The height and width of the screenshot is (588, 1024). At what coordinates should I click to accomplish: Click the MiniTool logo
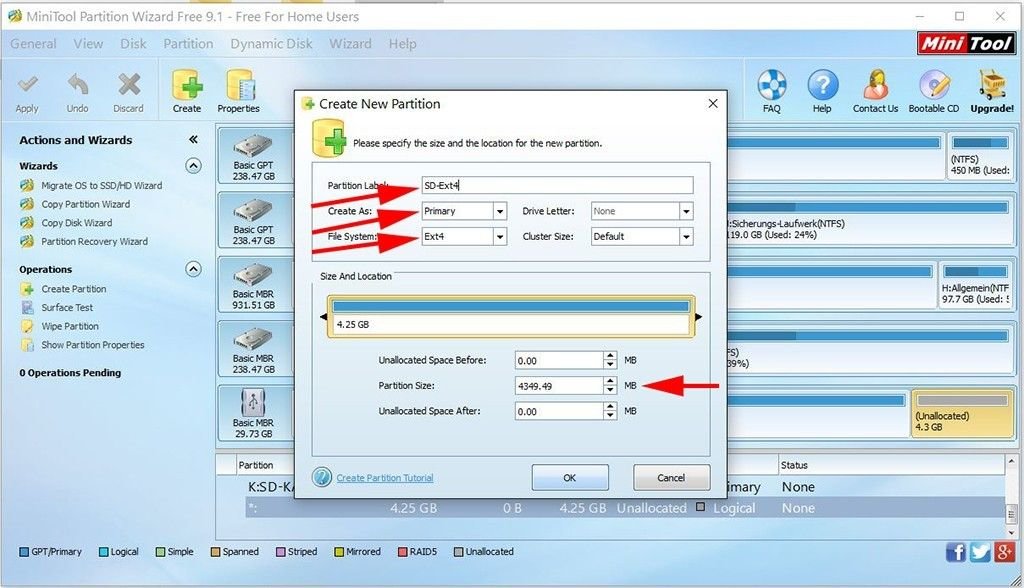click(x=966, y=44)
